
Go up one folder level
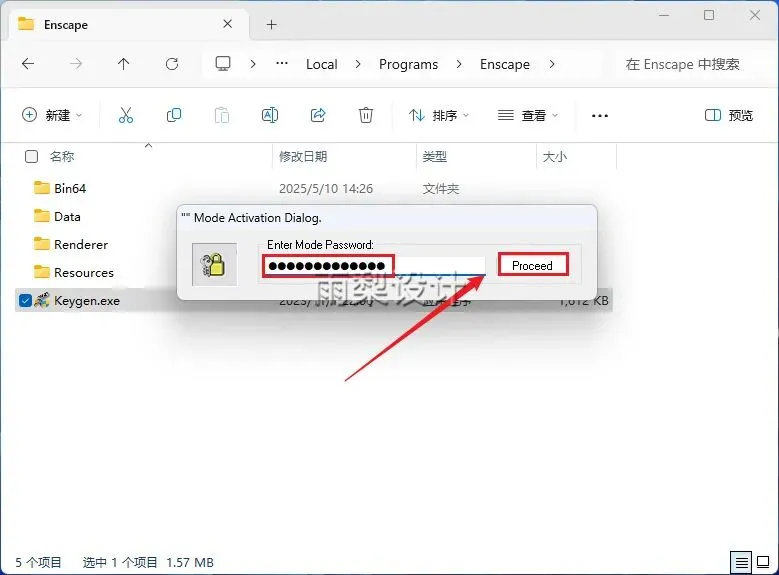click(124, 64)
